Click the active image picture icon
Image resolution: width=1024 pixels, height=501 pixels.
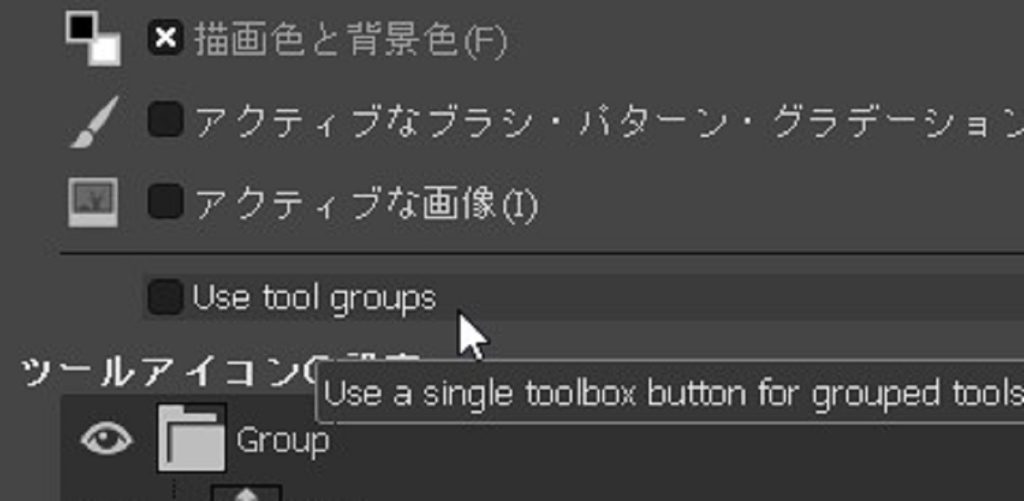point(93,202)
